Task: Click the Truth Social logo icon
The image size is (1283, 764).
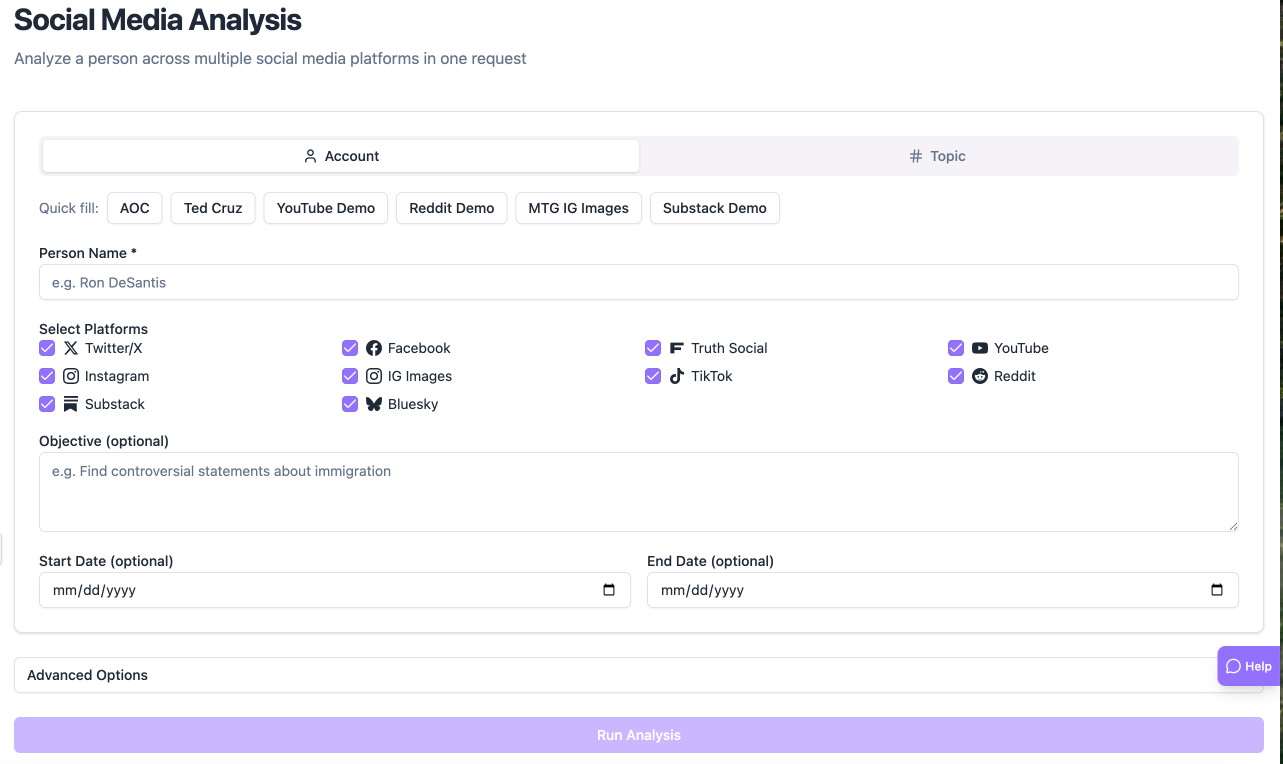Action: pyautogui.click(x=677, y=348)
